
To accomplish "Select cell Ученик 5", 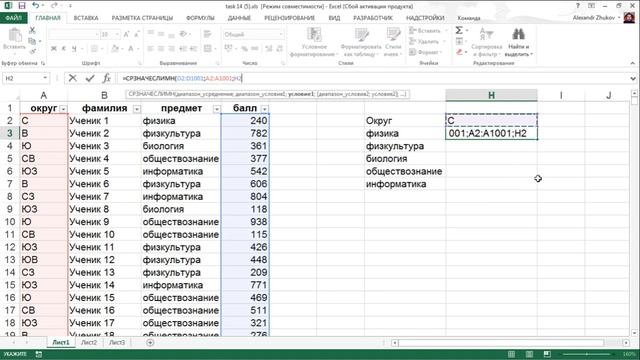I will tap(104, 171).
